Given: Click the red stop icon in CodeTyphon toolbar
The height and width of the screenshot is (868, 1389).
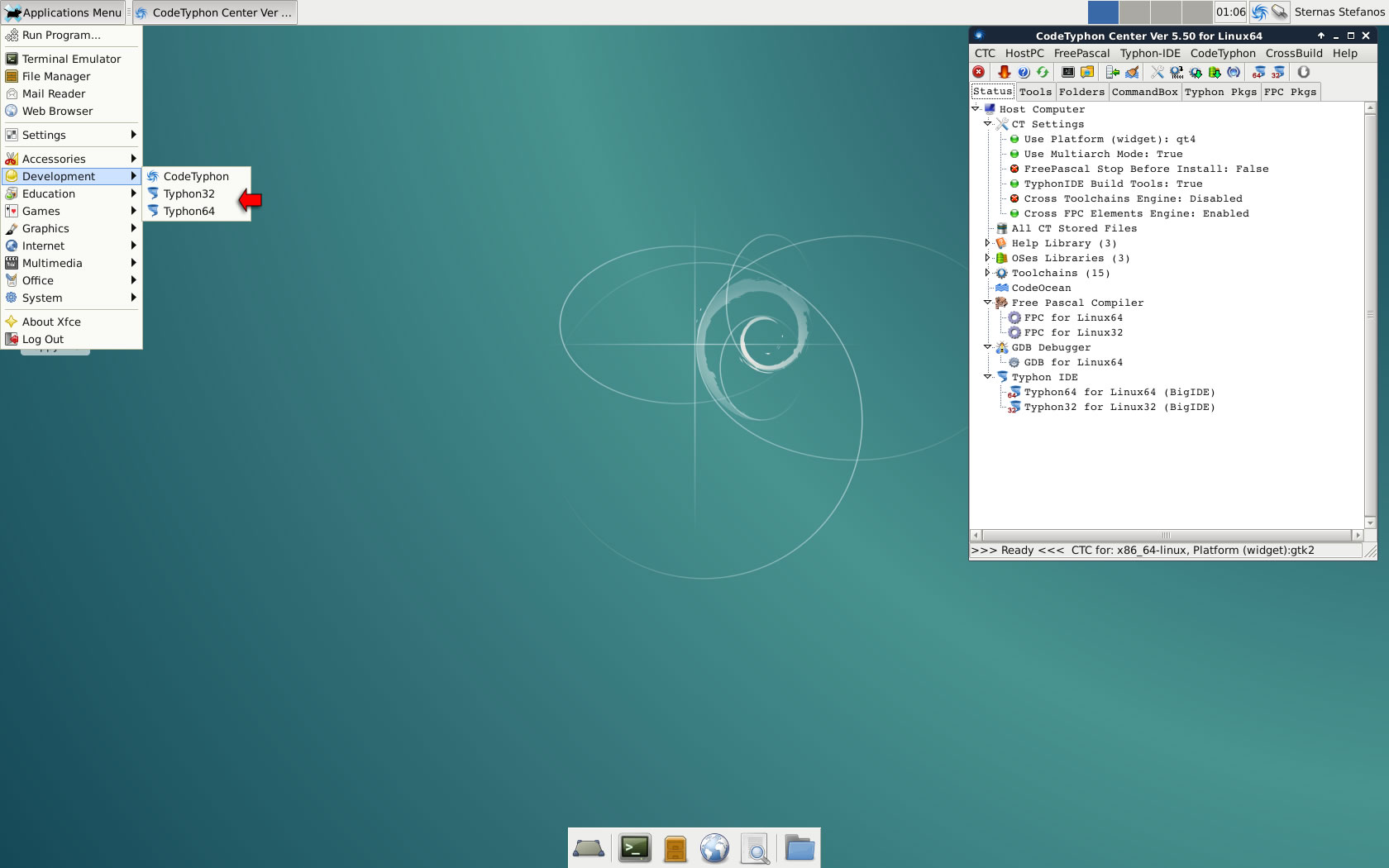Looking at the screenshot, I should (979, 72).
